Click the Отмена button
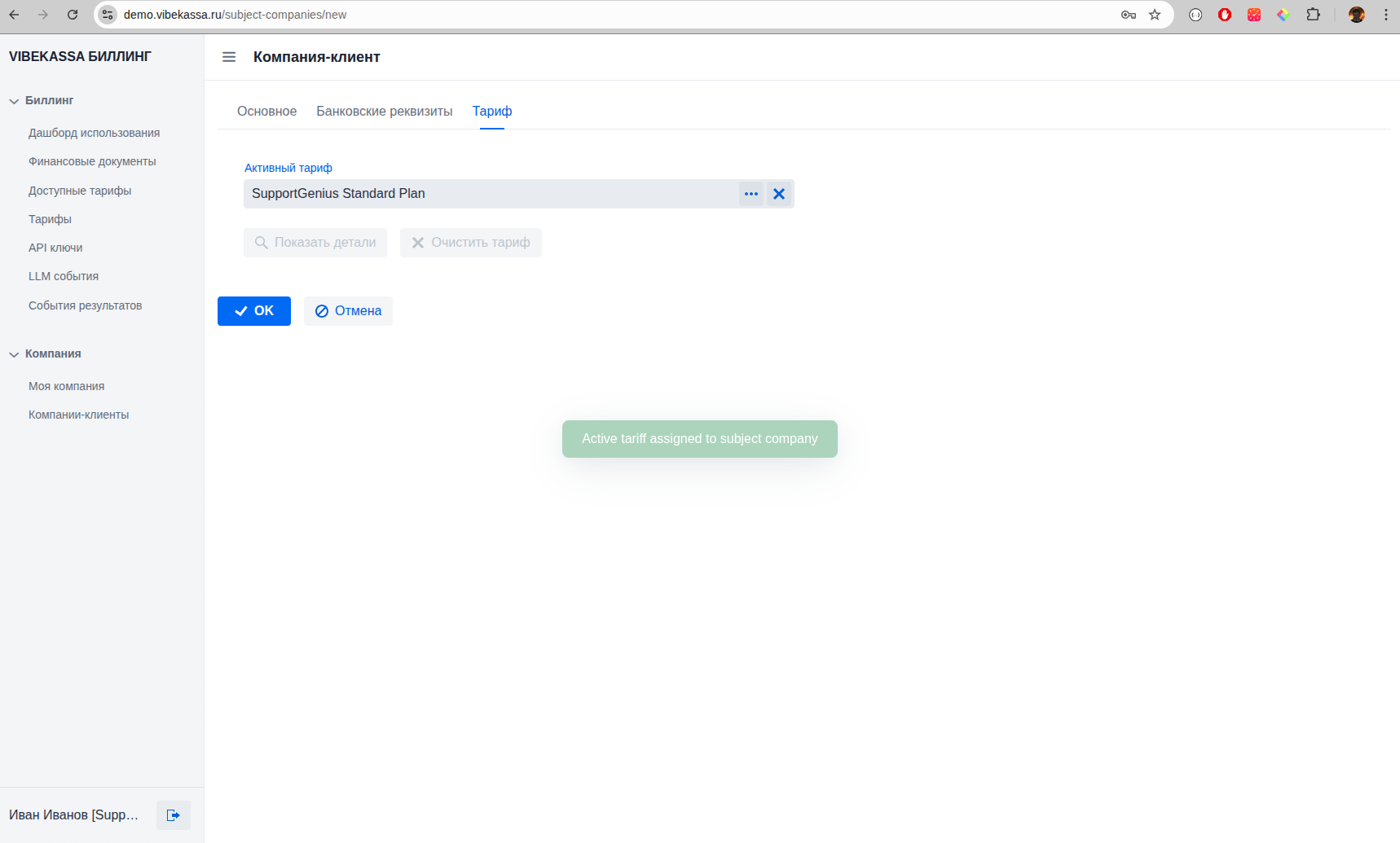 pos(348,311)
